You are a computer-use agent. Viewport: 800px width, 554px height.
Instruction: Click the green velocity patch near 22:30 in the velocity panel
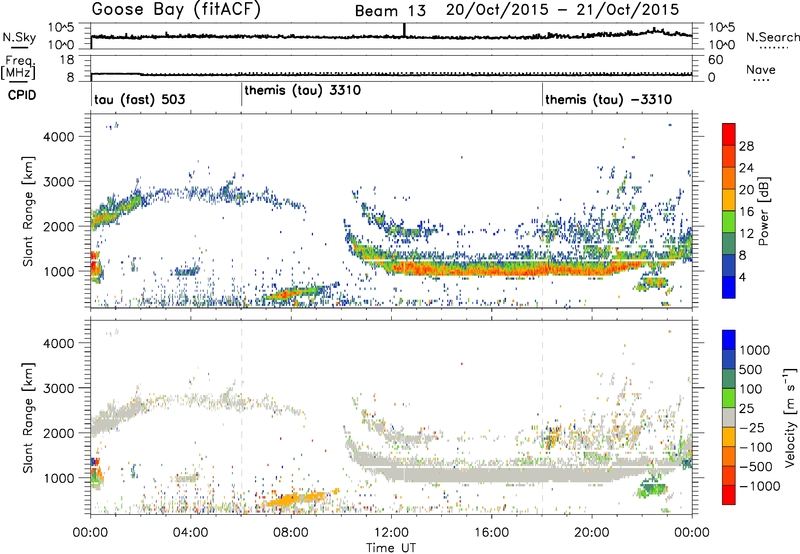pyautogui.click(x=652, y=489)
